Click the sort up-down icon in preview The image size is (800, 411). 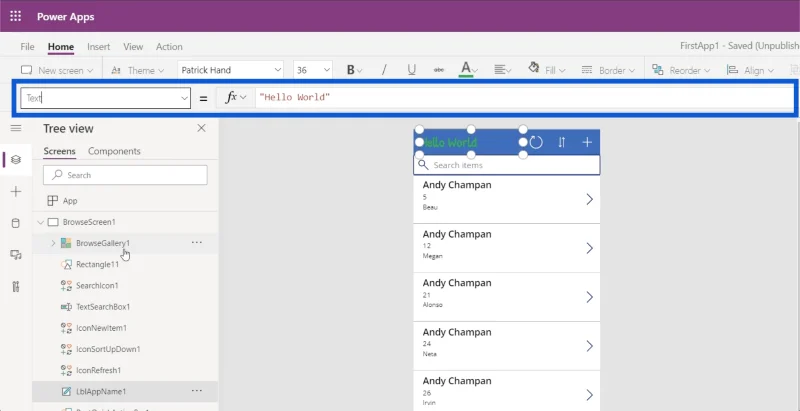(x=562, y=142)
